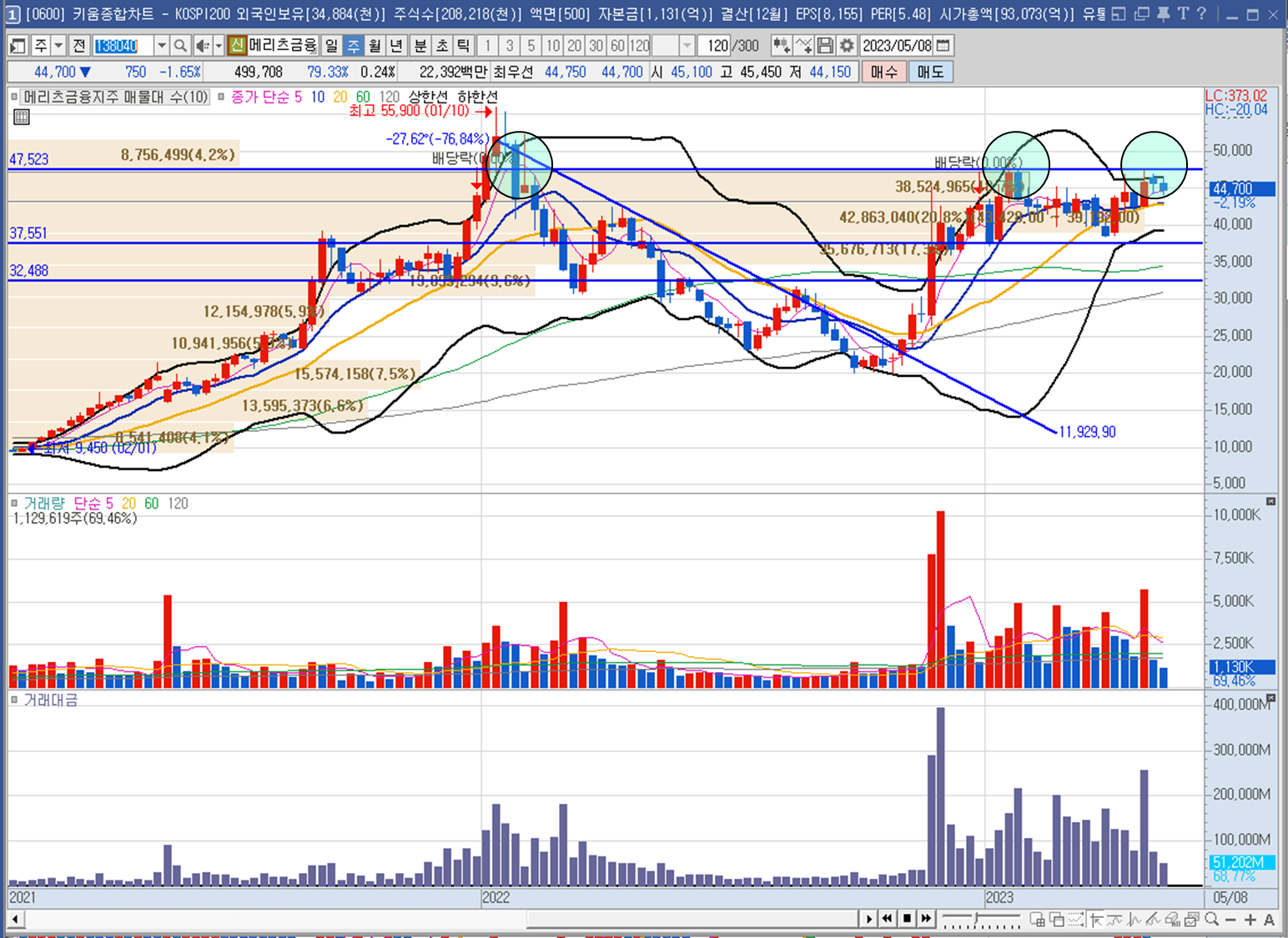Screen dimensions: 1288x938
Task: Click the red 매수 buy button
Action: click(883, 72)
